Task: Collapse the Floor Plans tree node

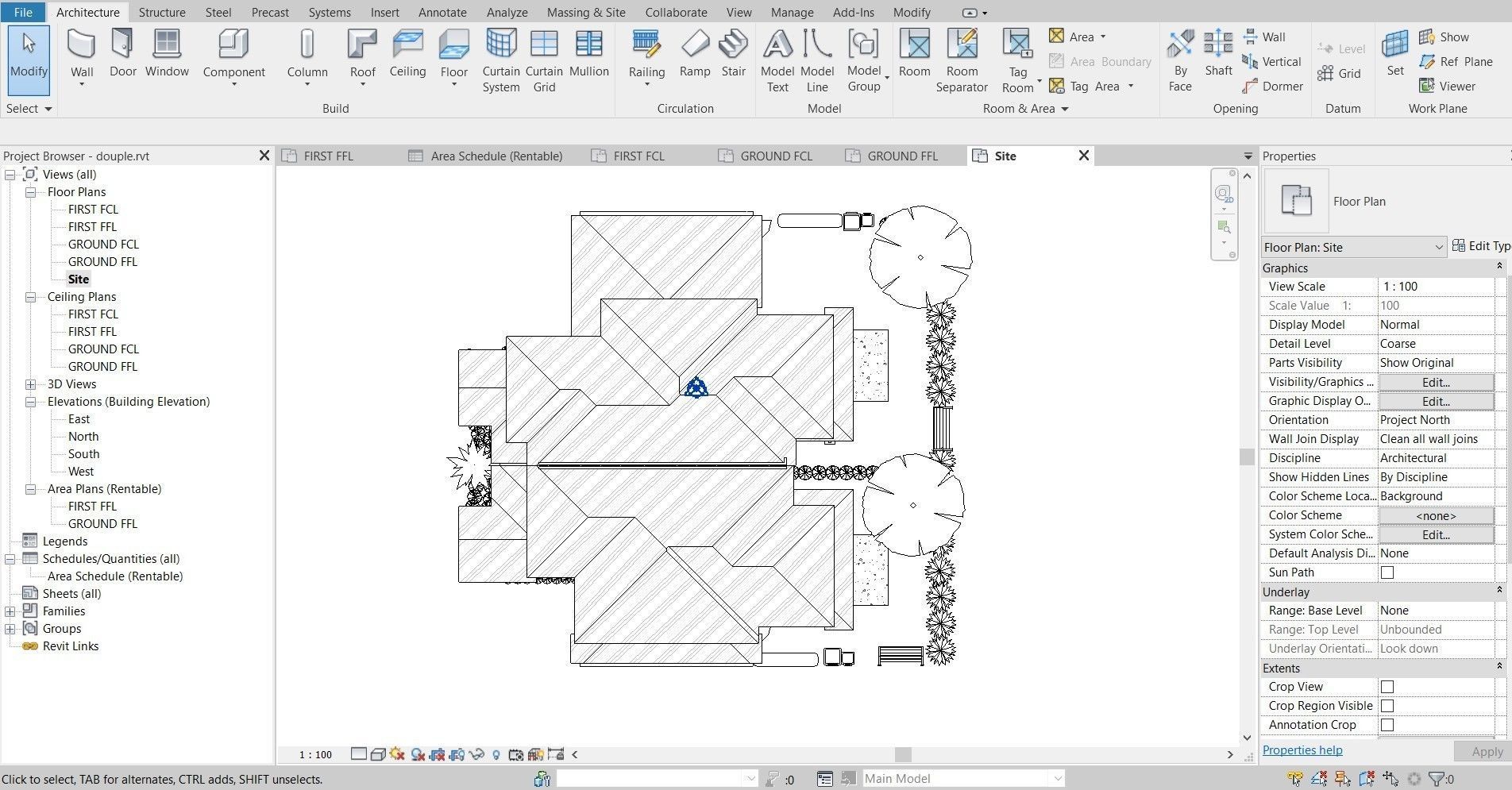Action: [30, 192]
